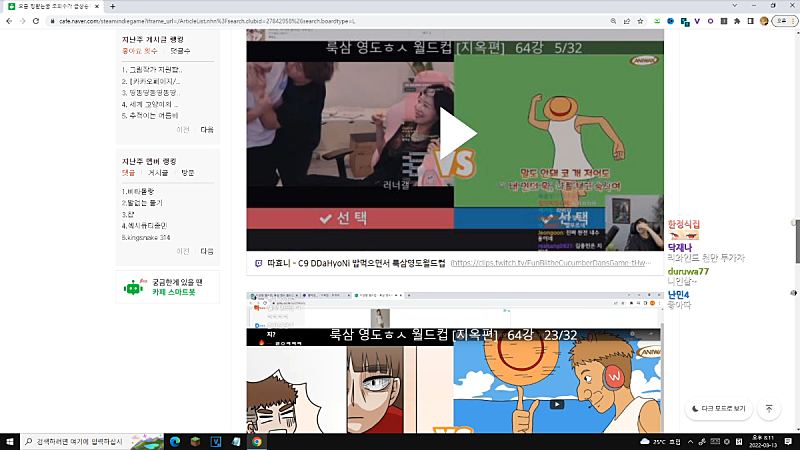Open ranked post 1 그림작가 지원합
The width and height of the screenshot is (800, 450).
[x=152, y=70]
